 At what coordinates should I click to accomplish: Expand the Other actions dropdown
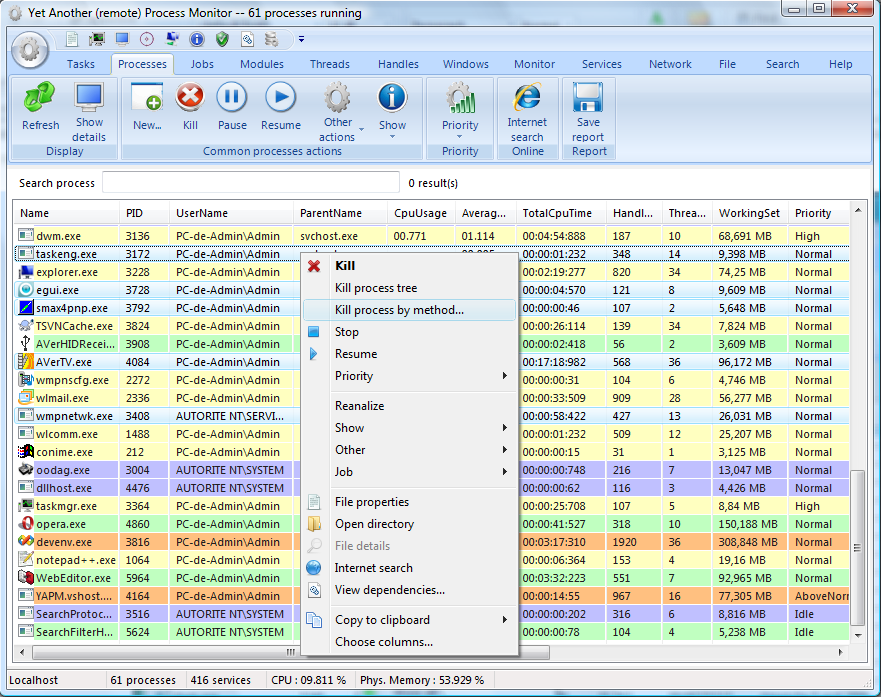tap(338, 112)
